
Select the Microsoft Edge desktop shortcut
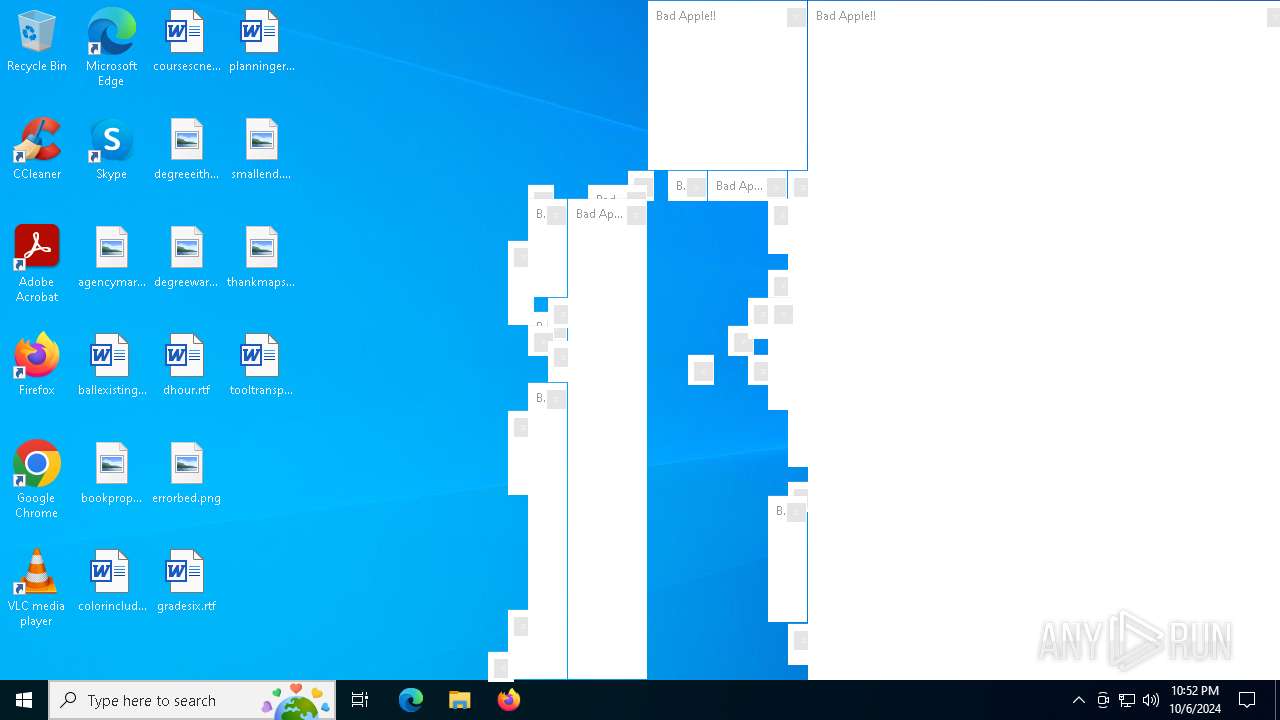click(111, 48)
